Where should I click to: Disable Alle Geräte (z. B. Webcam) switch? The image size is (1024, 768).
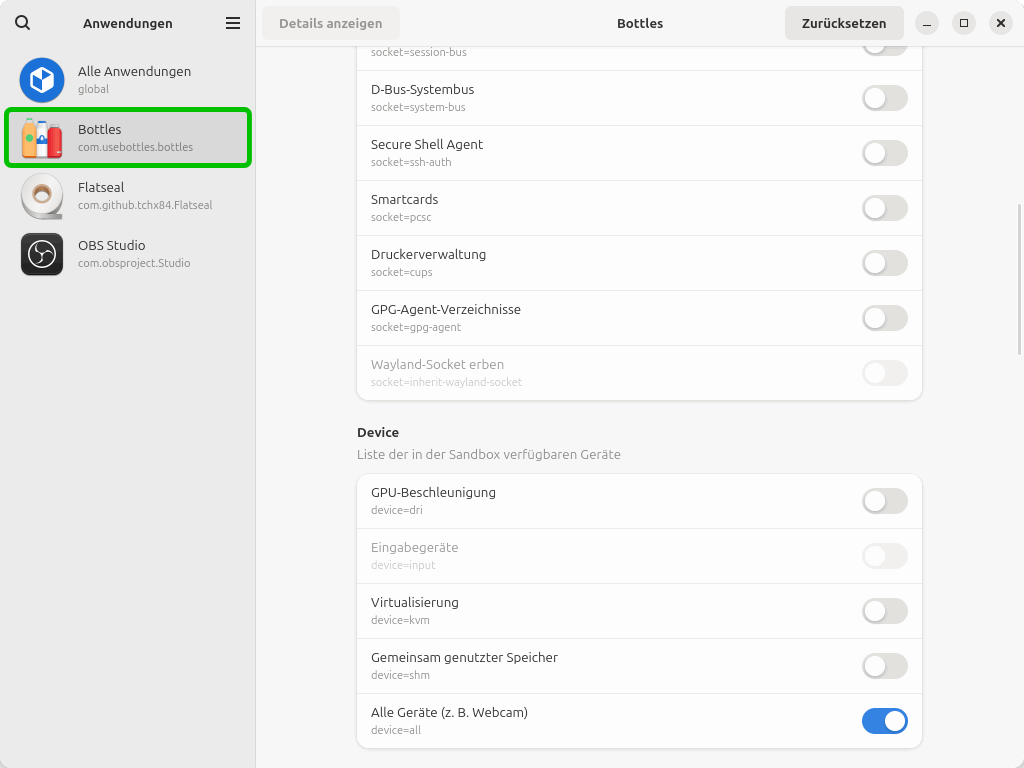coord(884,721)
